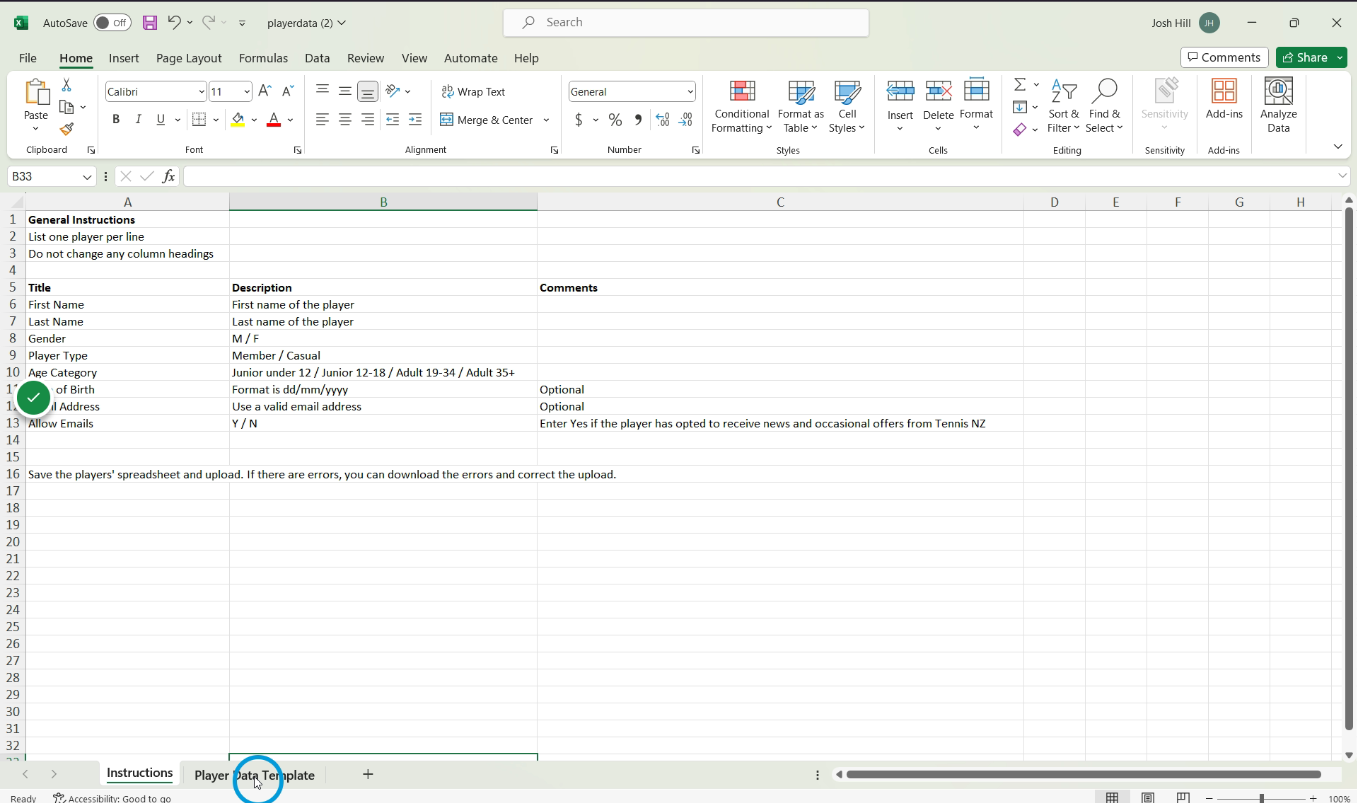Click the Comments button
1357x803 pixels.
point(1224,57)
